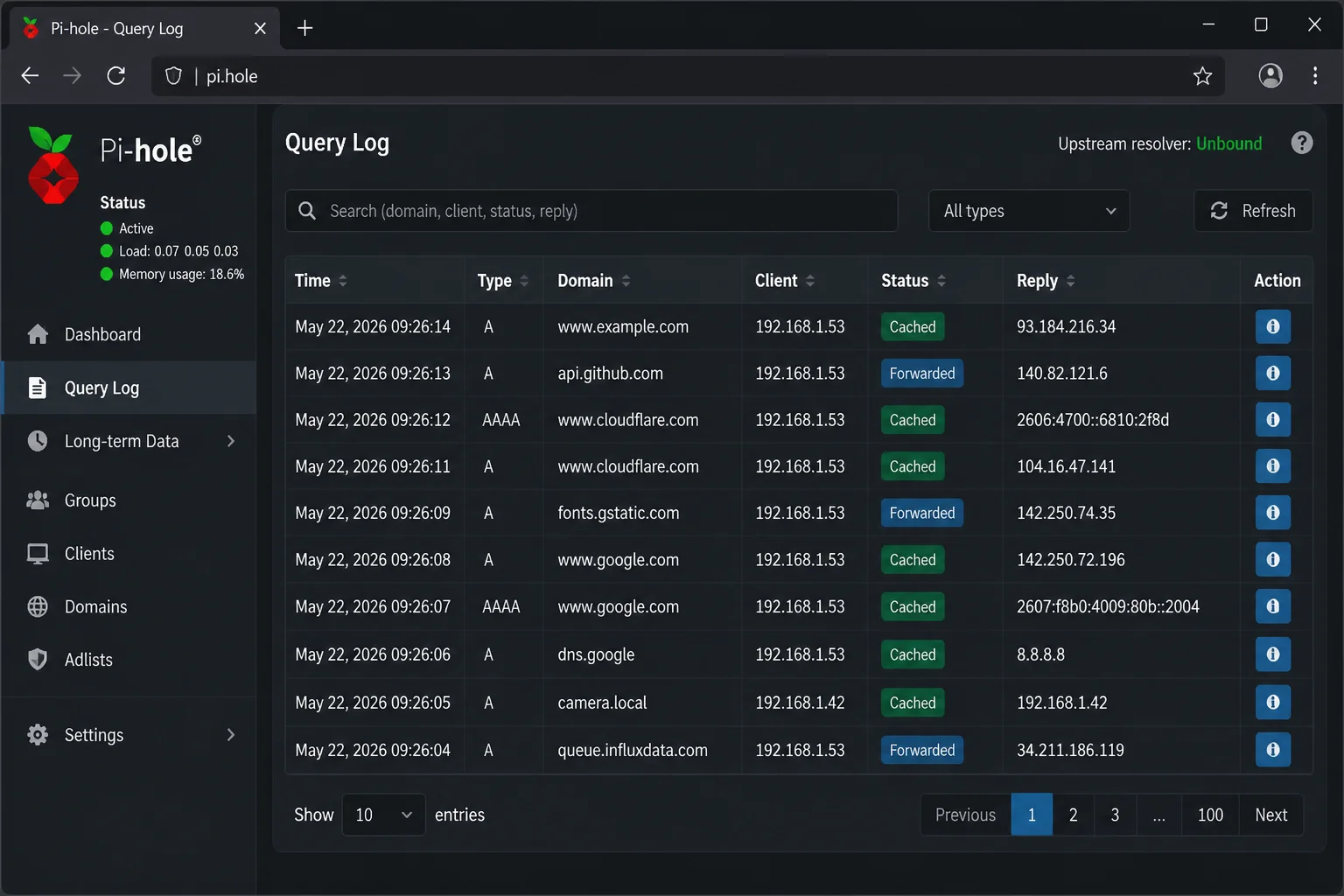Open Groups in sidebar

129,500
